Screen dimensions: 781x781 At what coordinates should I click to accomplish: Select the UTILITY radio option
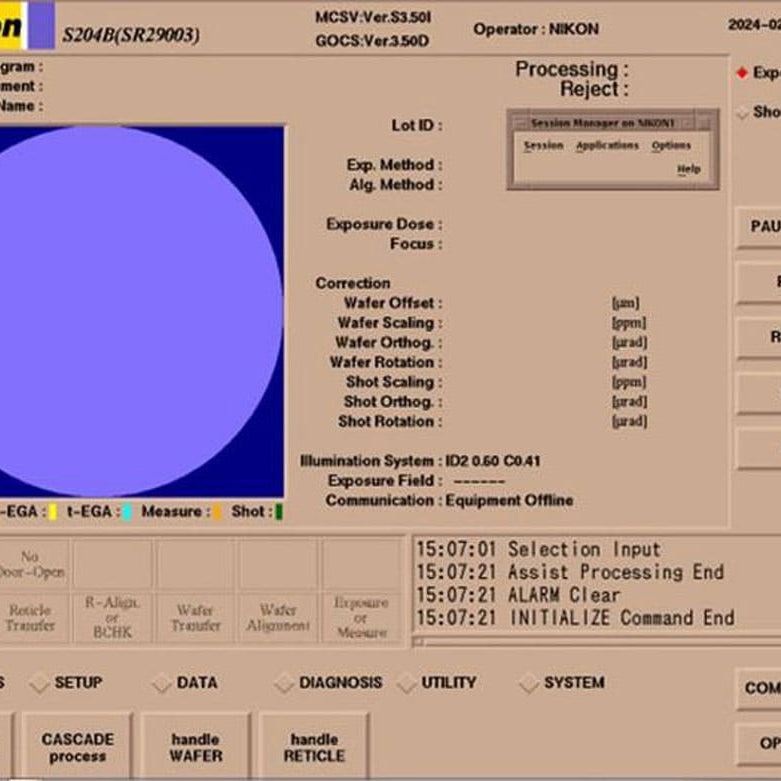click(x=406, y=684)
